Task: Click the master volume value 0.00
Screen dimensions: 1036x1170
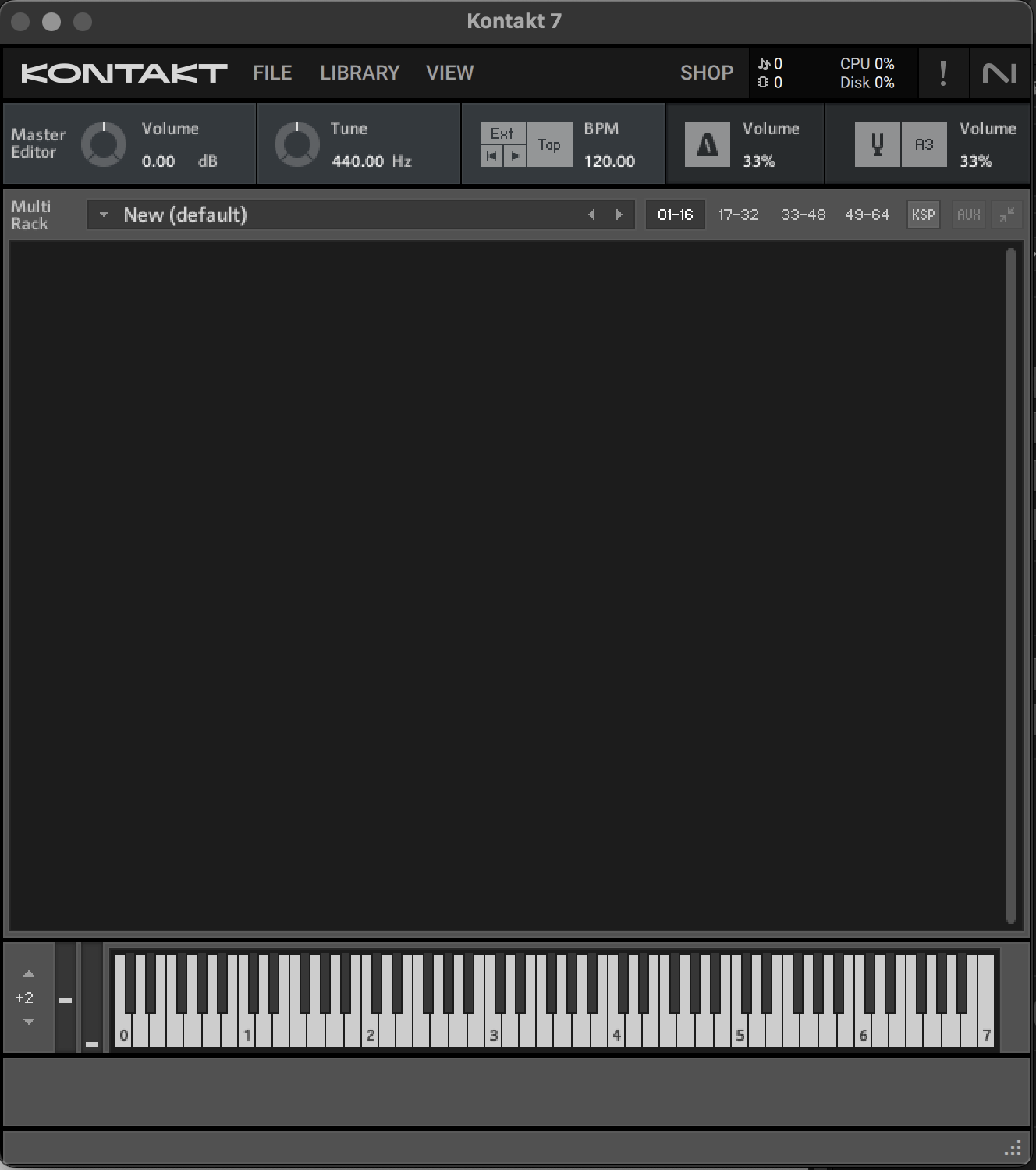Action: pos(158,161)
